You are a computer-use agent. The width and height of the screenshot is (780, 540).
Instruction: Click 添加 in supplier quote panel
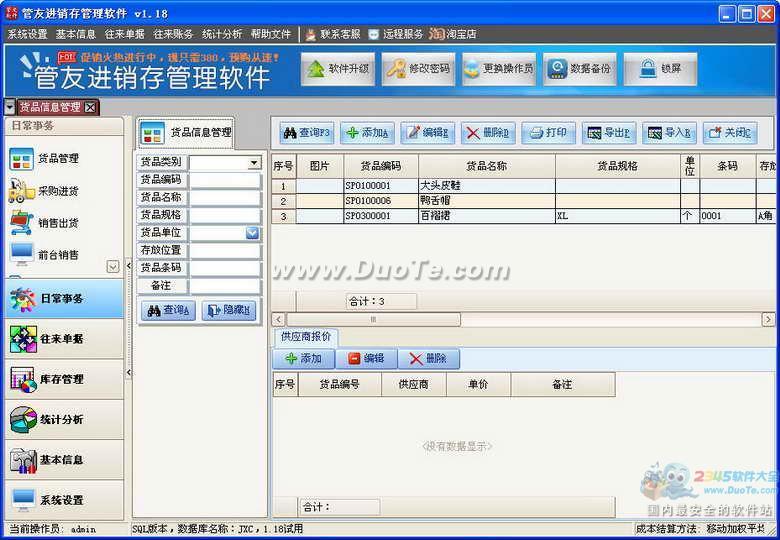click(303, 359)
